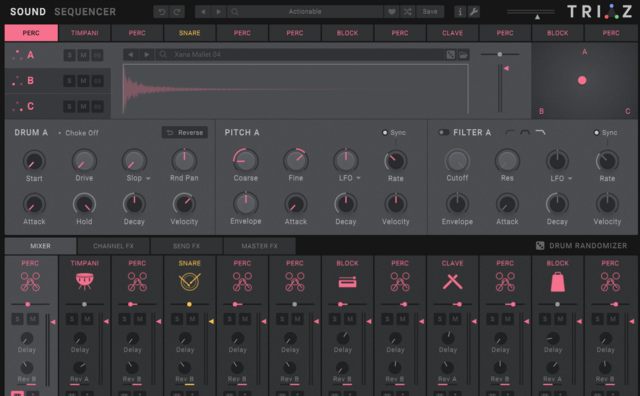Screen dimensions: 640x396
Task: Open CHANNEL FX tab
Action: [113, 246]
